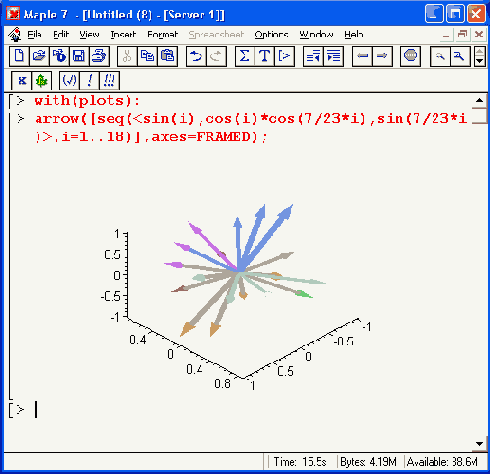Toggle the x Maple notation button
Viewport: 490px width, 474px height.
tap(22, 81)
